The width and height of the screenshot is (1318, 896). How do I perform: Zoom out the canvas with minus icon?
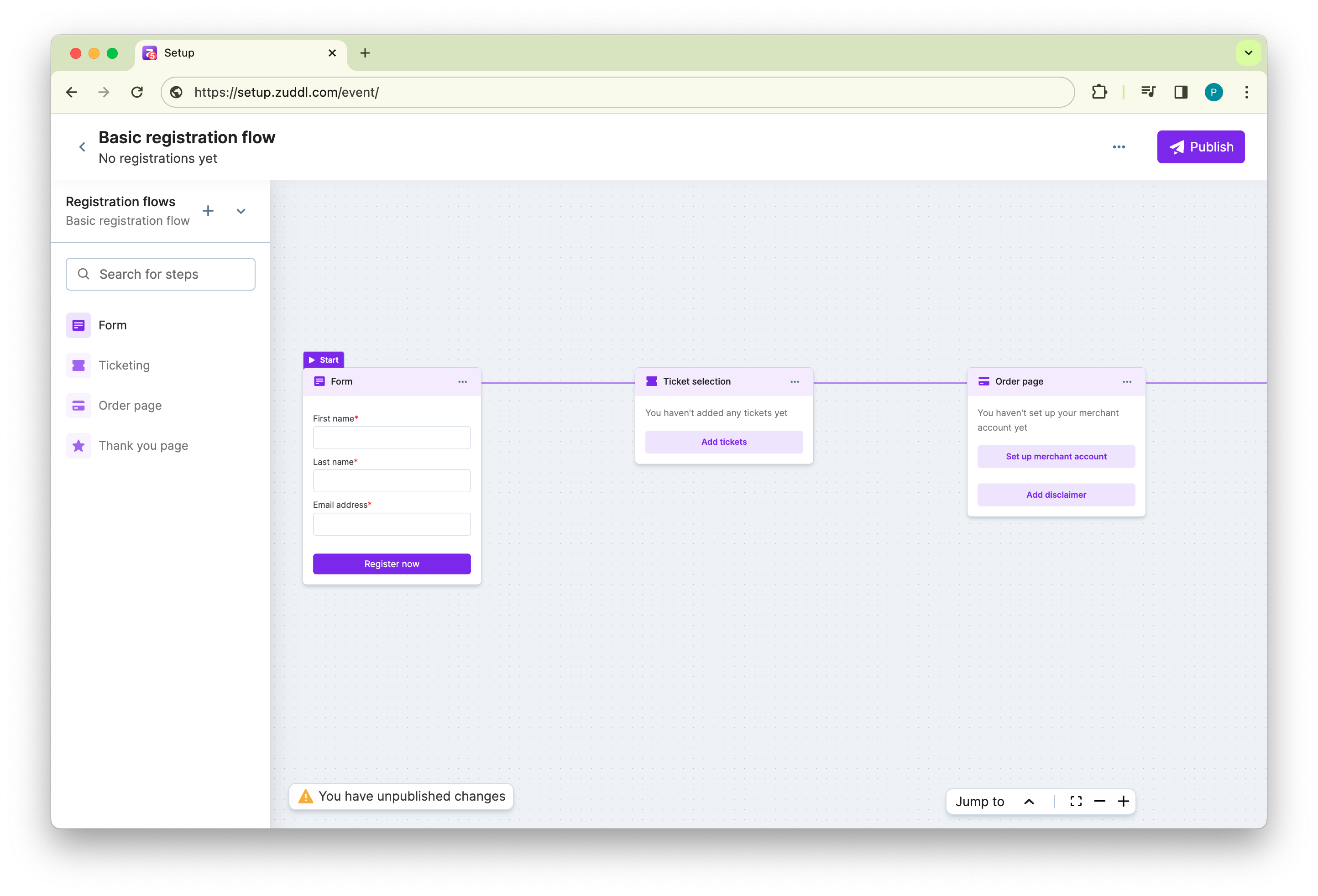[1100, 801]
